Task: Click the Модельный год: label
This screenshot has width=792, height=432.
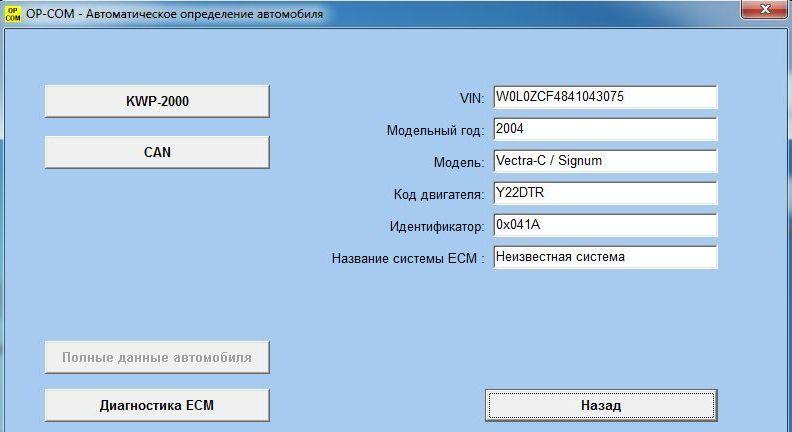Action: point(435,130)
